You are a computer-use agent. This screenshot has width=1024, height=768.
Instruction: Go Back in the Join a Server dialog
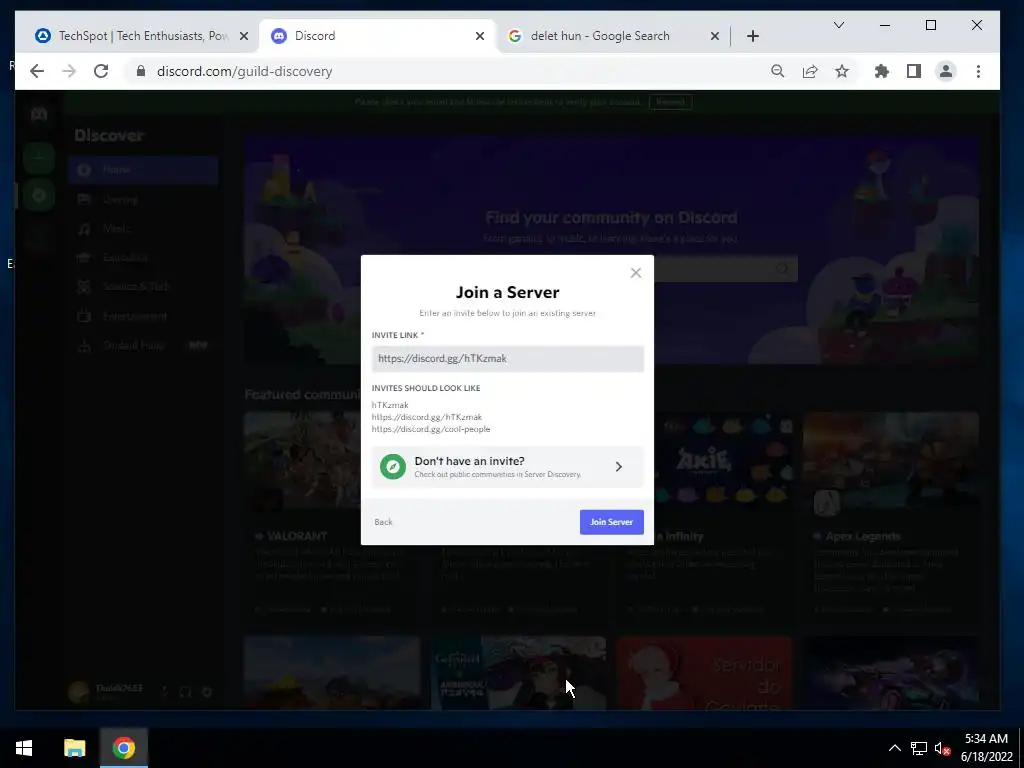click(x=383, y=522)
